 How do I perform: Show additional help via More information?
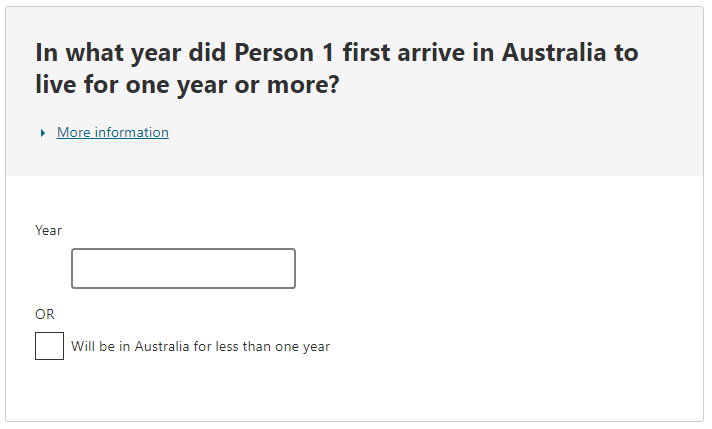(113, 132)
